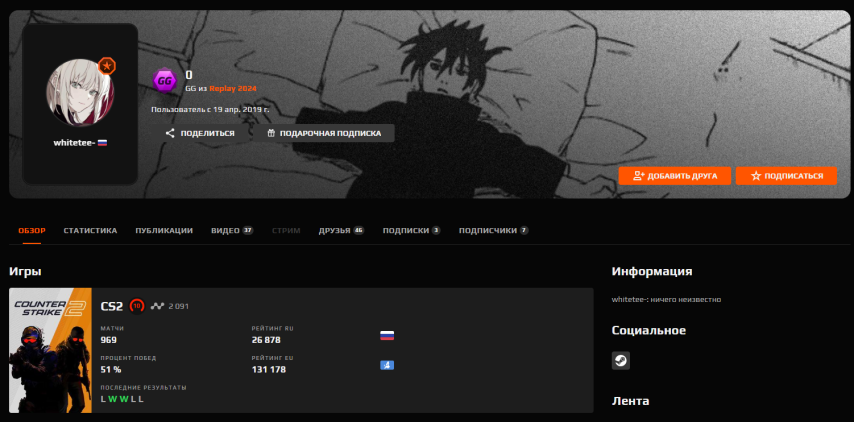The height and width of the screenshot is (422, 854).
Task: Open the Видео tab
Action: 232,230
